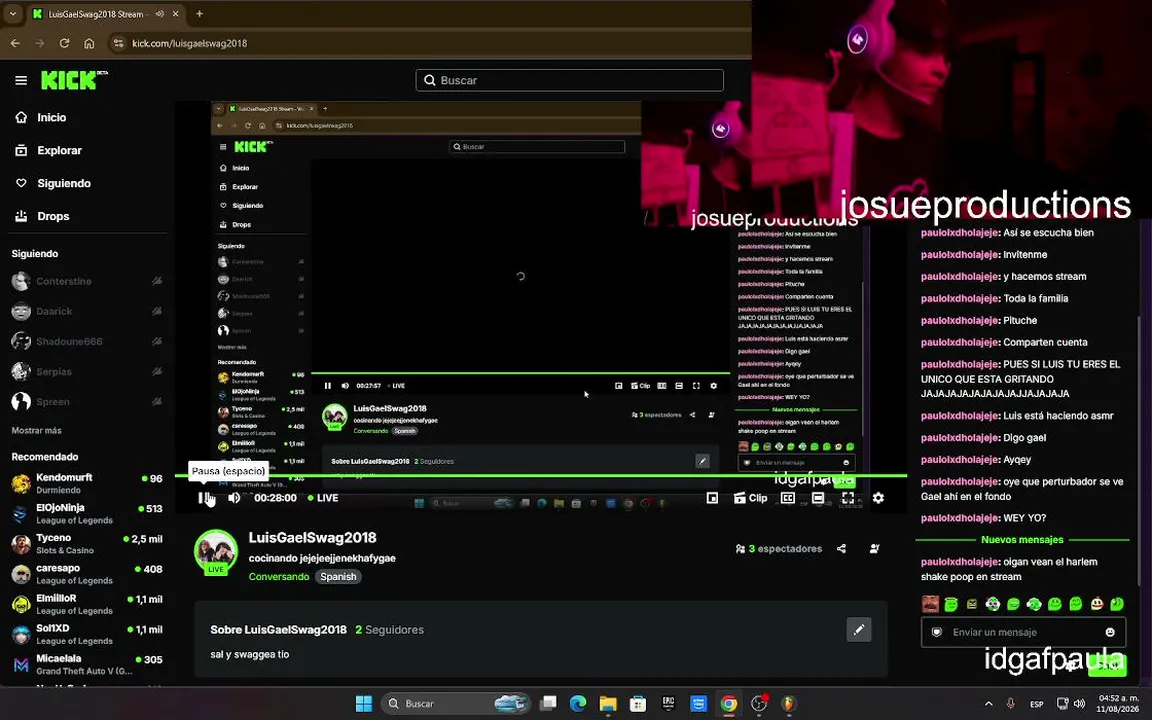Share the LuisGaelSwag2018 channel
This screenshot has width=1152, height=720.
[x=841, y=549]
